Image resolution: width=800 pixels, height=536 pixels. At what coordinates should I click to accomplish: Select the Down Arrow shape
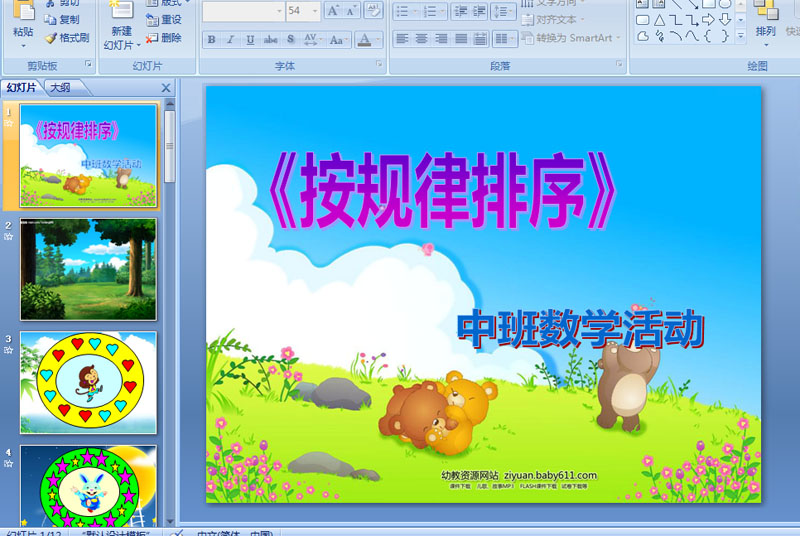(724, 20)
